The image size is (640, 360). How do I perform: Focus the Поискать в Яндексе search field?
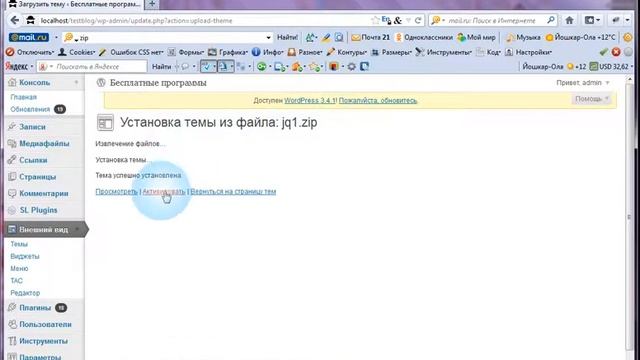[97, 67]
